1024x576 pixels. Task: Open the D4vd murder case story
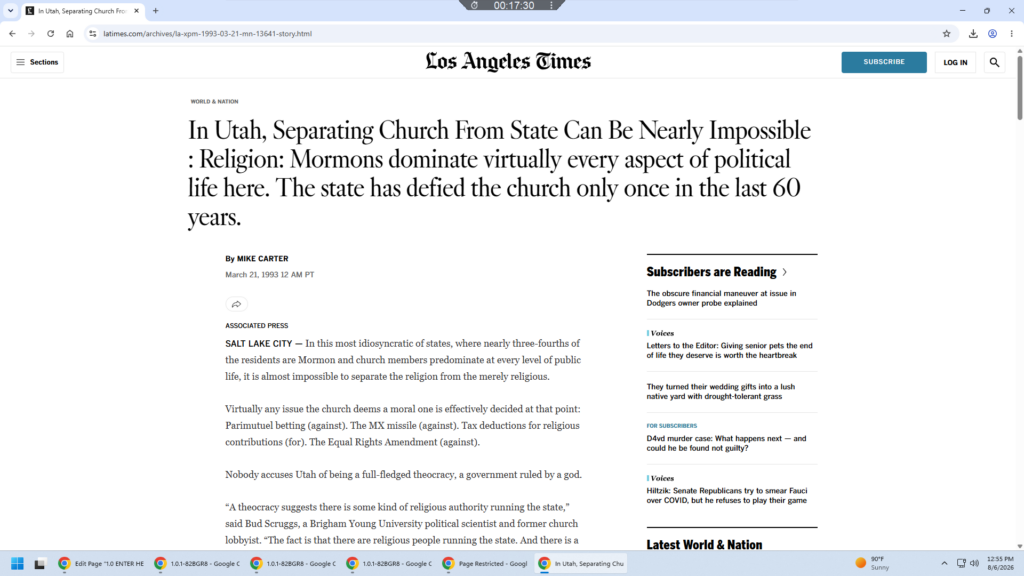tap(726, 443)
